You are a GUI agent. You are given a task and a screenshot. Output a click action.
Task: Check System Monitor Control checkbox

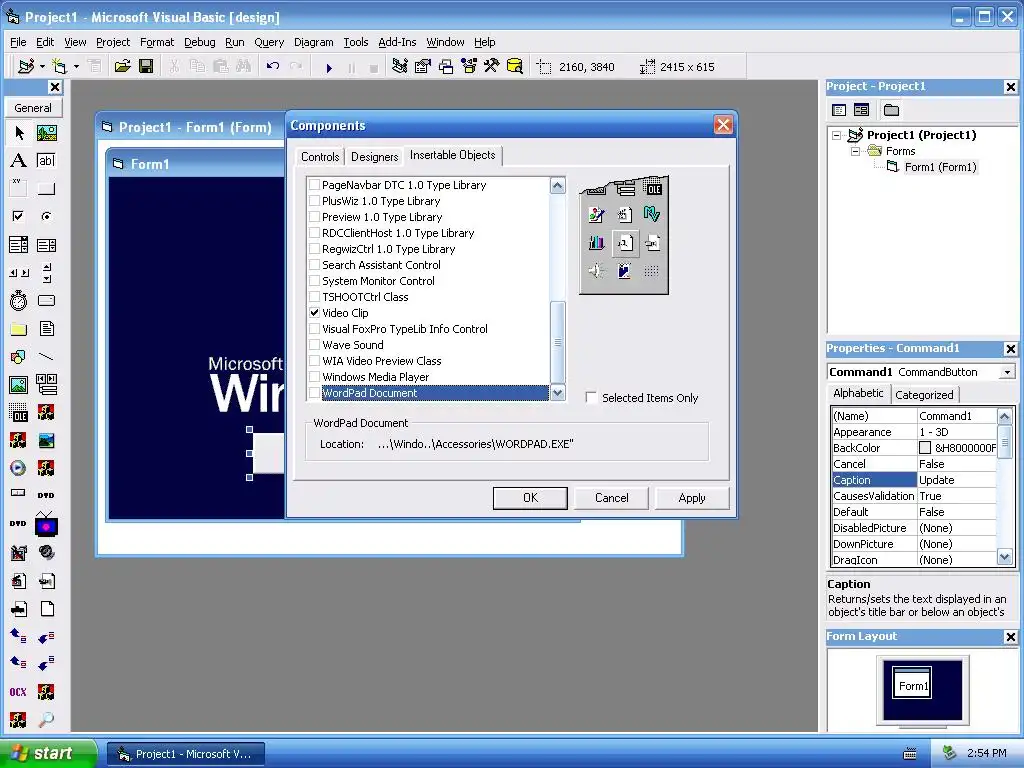coord(315,281)
